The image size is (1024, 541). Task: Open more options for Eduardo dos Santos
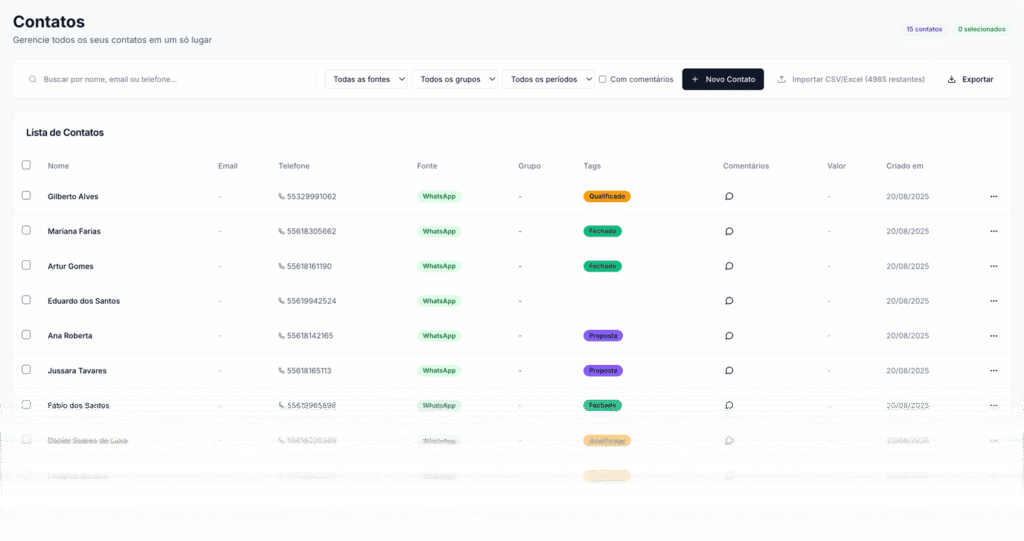[x=993, y=301]
